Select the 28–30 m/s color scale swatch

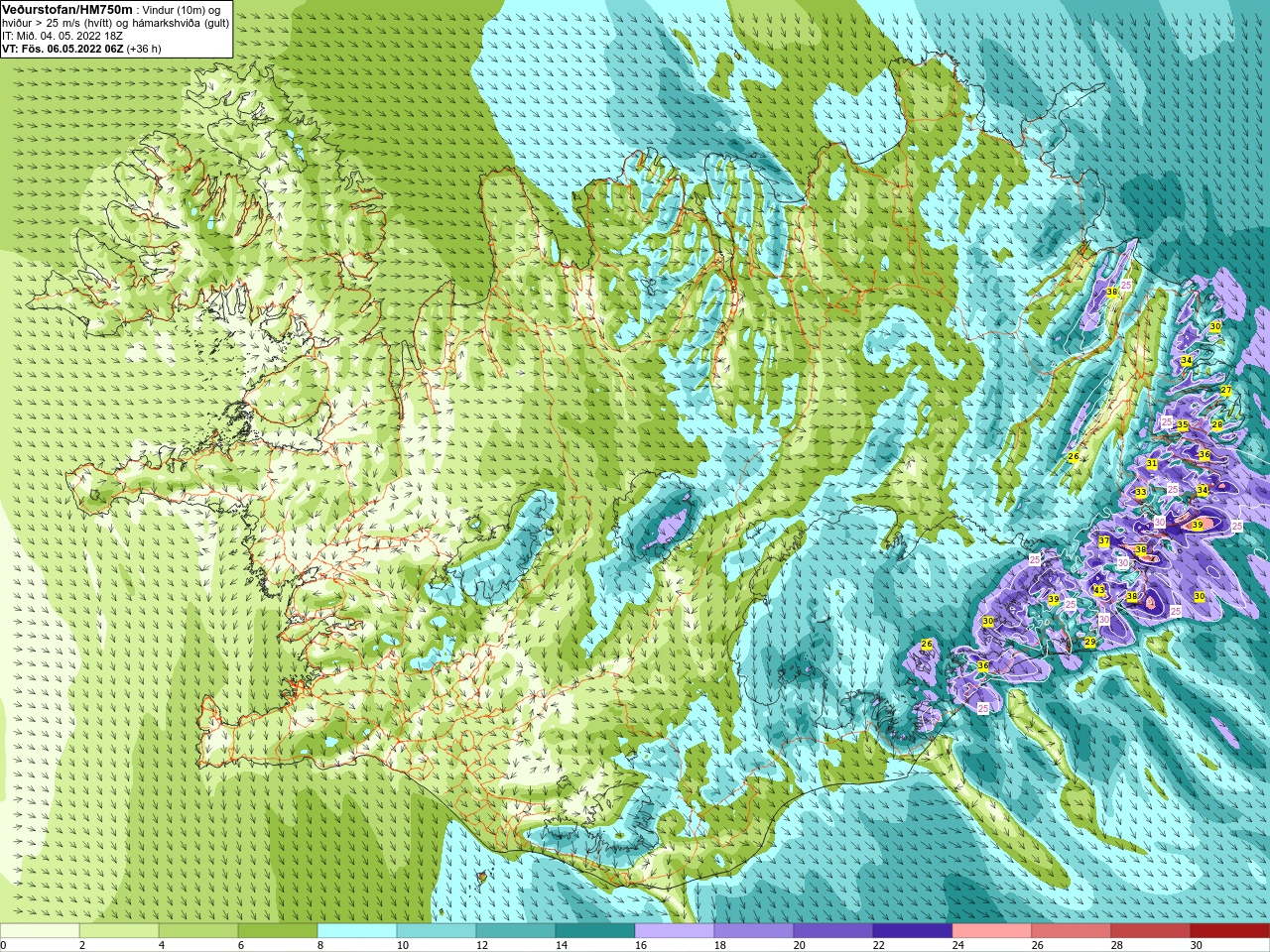(1151, 931)
